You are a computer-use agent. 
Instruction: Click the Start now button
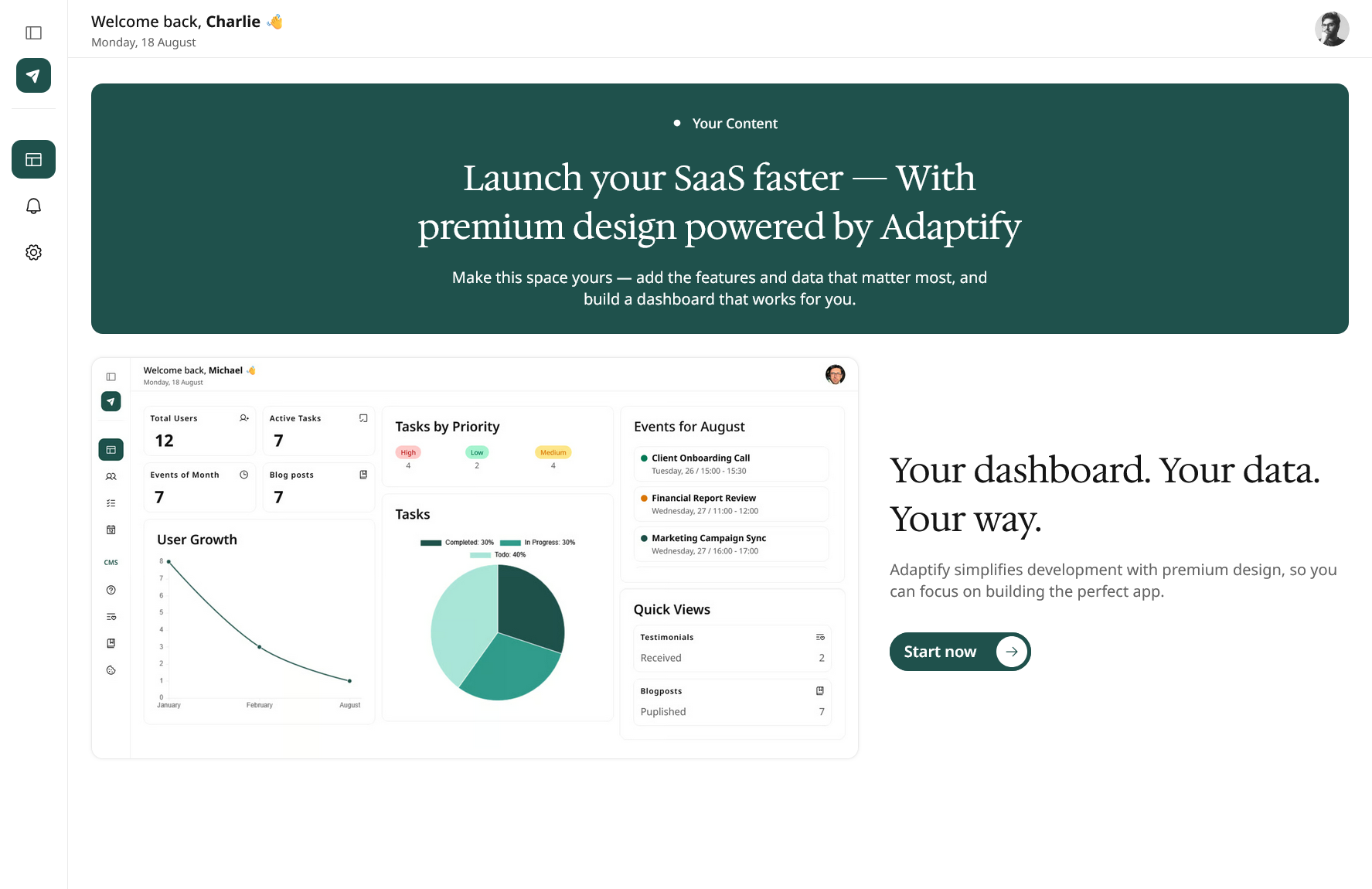click(941, 652)
